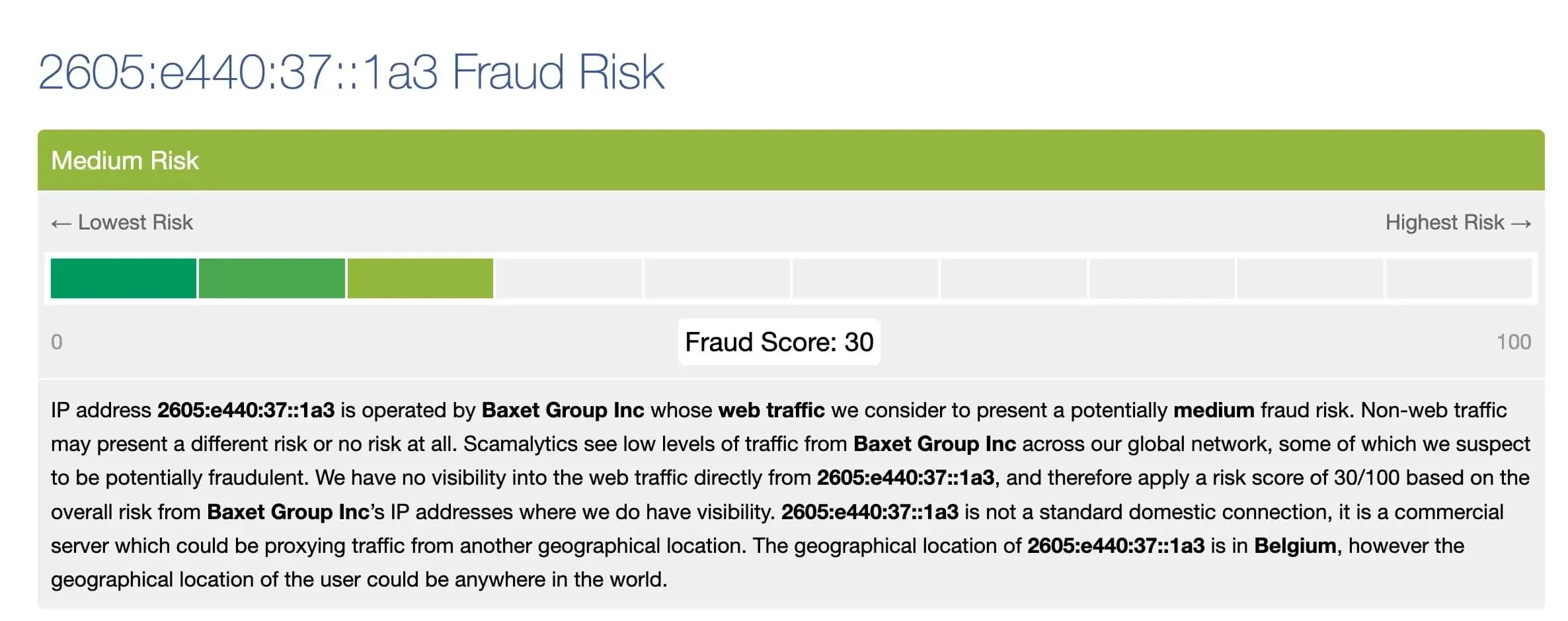The width and height of the screenshot is (1568, 621).
Task: Select the first dark green risk segment
Action: pyautogui.click(x=123, y=278)
